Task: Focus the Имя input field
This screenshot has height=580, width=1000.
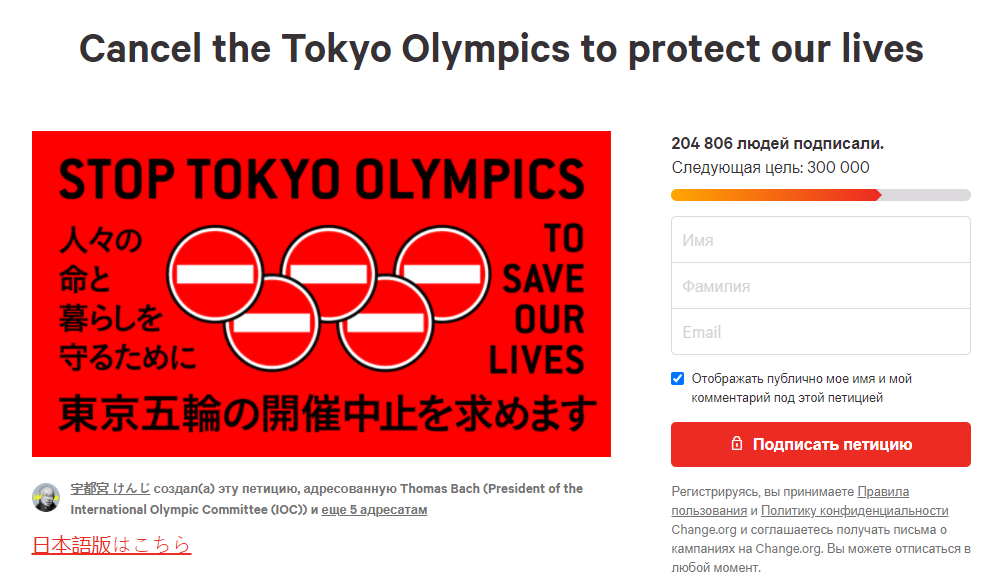Action: click(820, 240)
